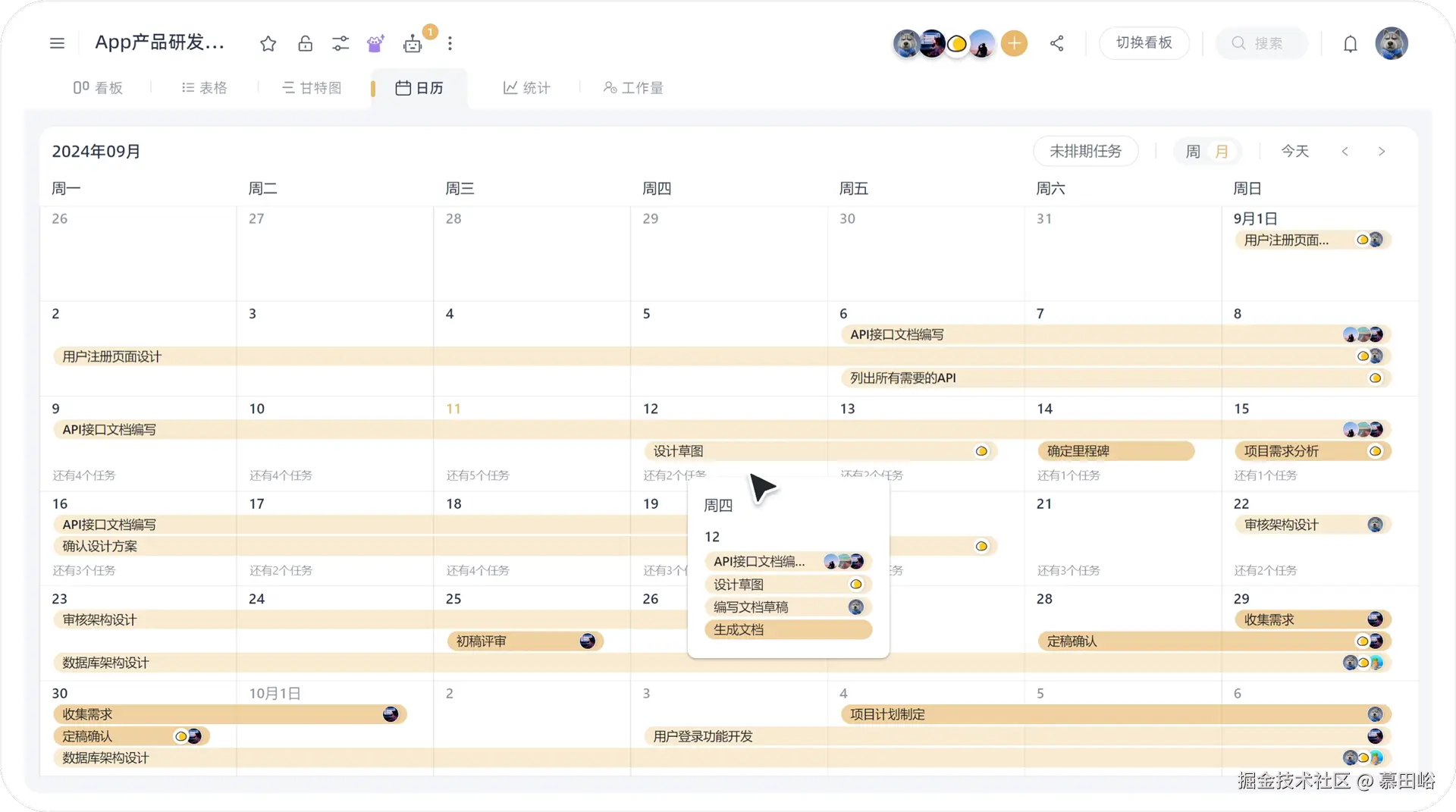
Task: Open 设计草图 task in popup
Action: [788, 585]
